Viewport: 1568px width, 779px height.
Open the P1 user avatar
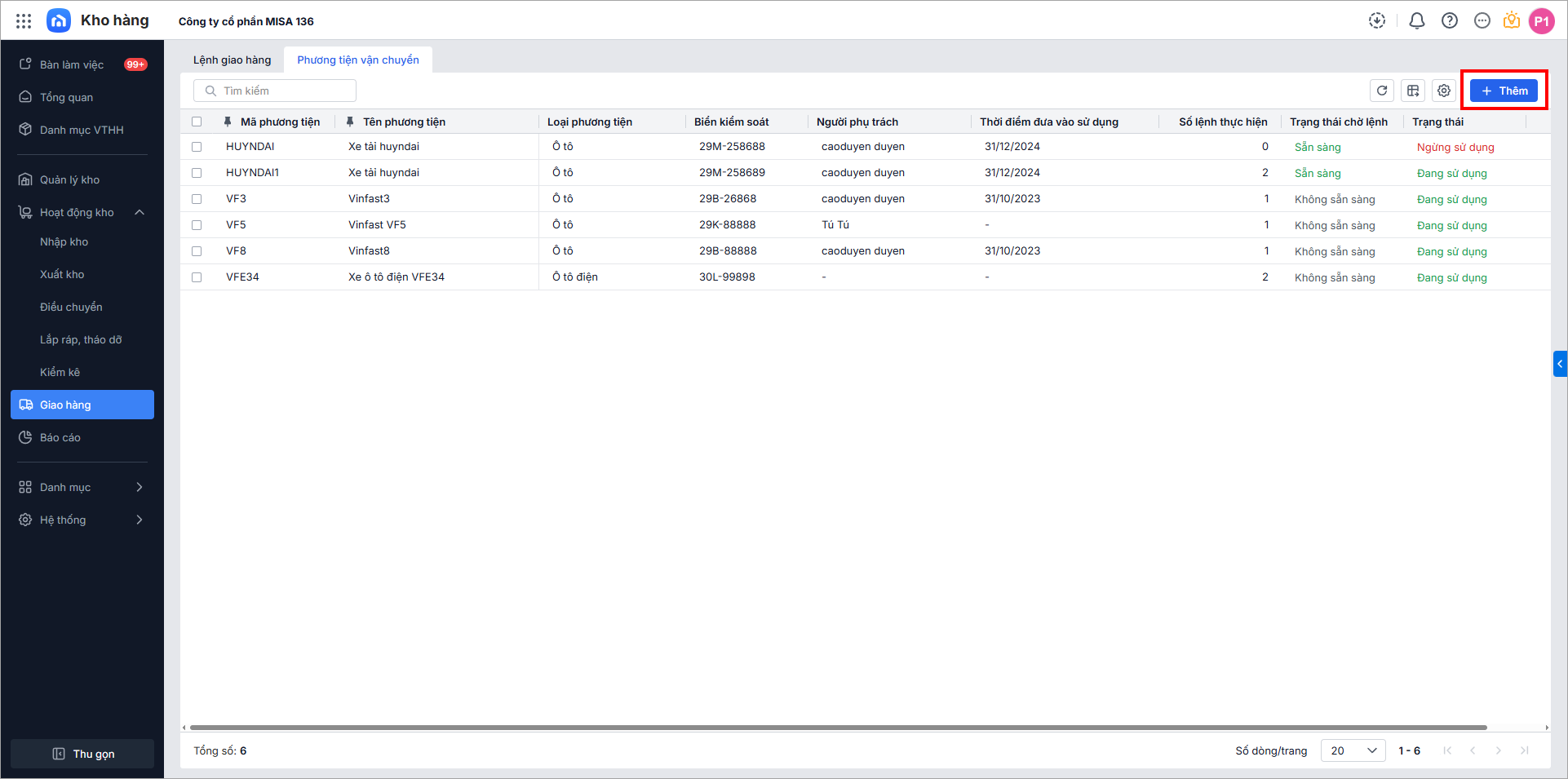tap(1541, 21)
